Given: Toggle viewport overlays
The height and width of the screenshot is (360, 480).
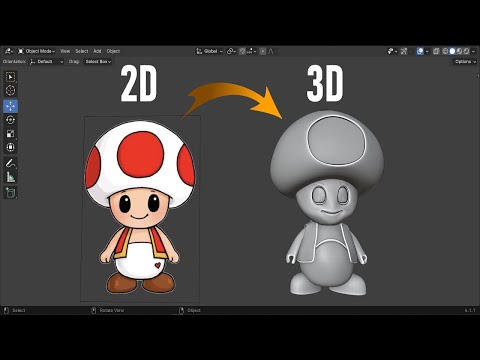Looking at the screenshot, I should click(420, 51).
